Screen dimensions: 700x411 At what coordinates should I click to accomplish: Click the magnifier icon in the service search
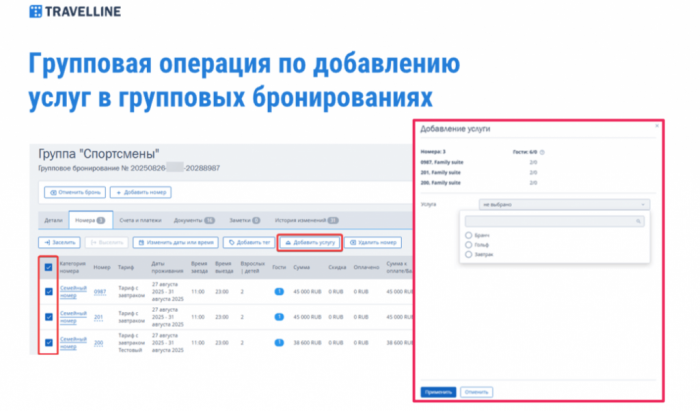(638, 221)
